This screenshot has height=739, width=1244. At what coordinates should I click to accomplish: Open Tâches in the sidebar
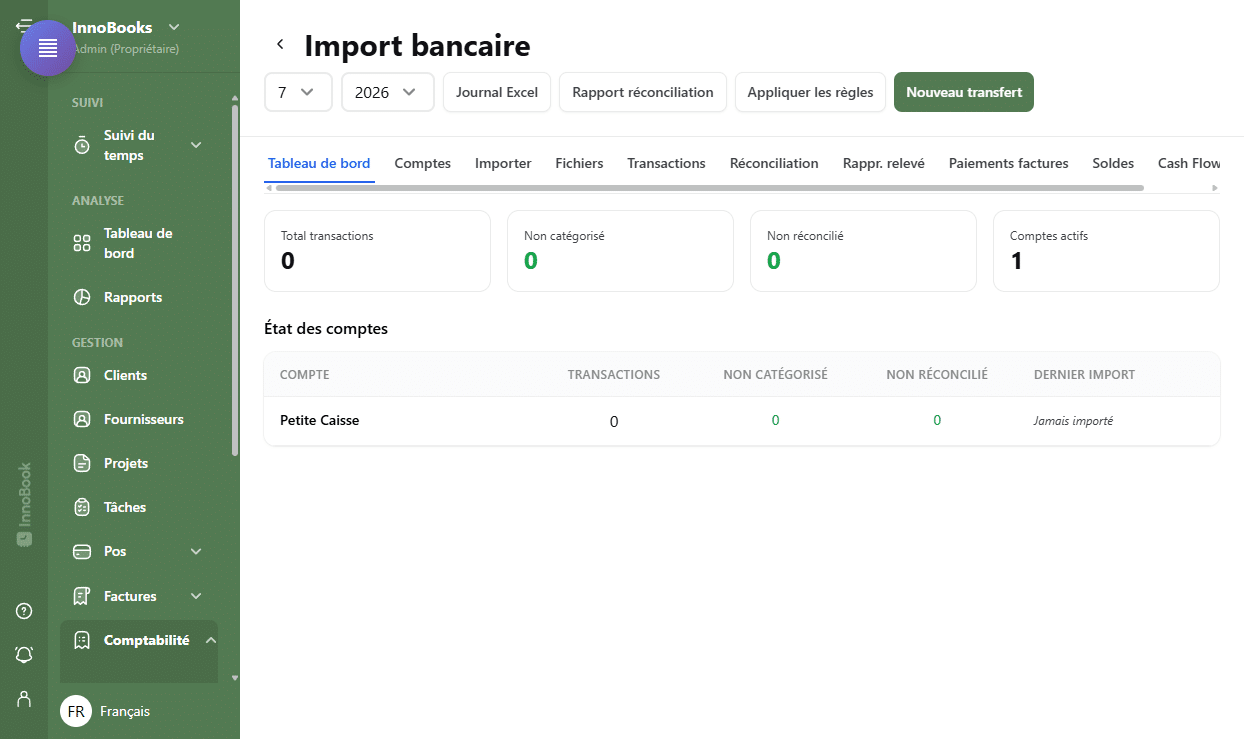[125, 507]
